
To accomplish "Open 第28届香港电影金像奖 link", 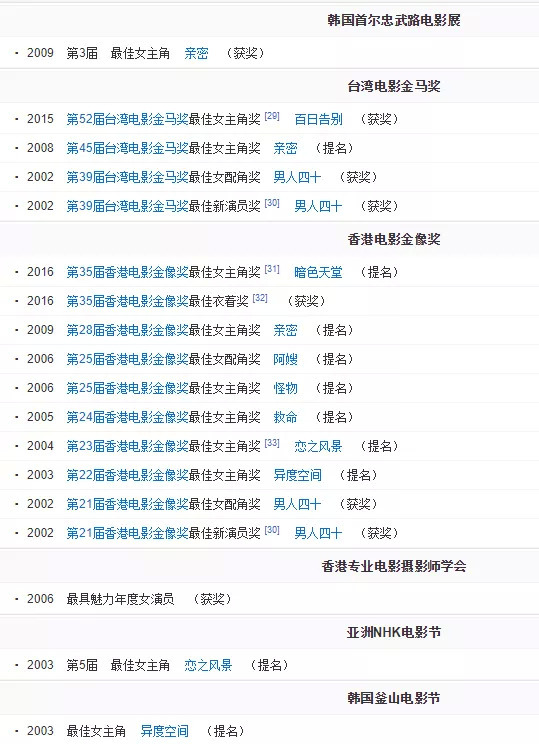I will 128,330.
